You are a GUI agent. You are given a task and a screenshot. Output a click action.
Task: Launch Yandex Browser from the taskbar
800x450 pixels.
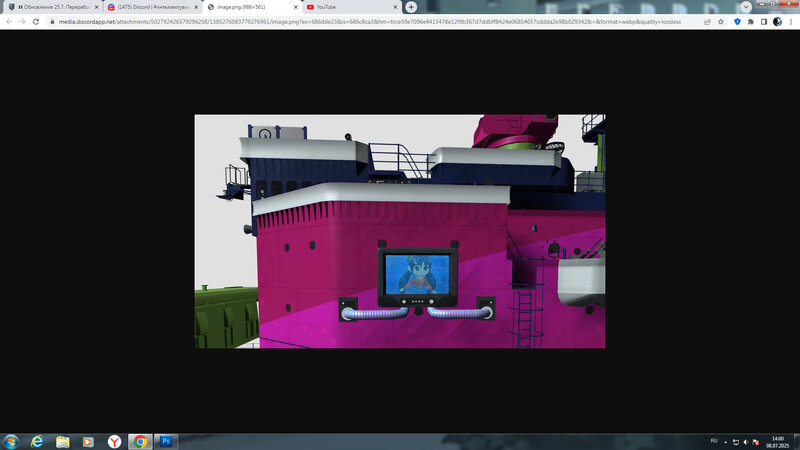point(114,441)
